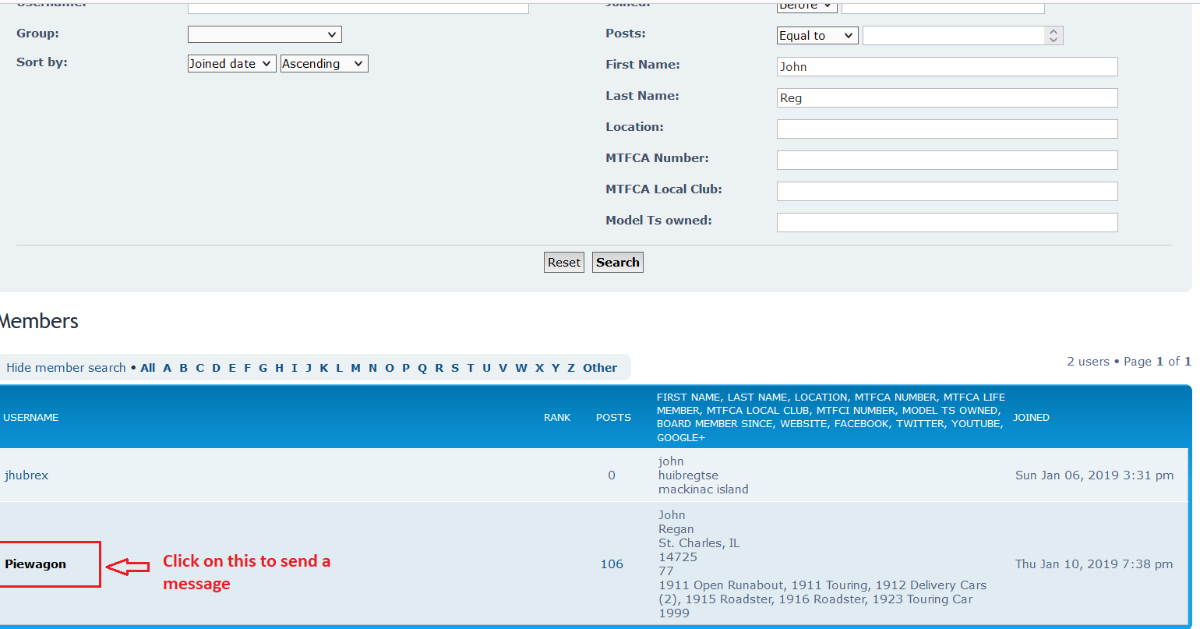Click the Model Ts owned field
This screenshot has width=1200, height=629.
click(946, 222)
